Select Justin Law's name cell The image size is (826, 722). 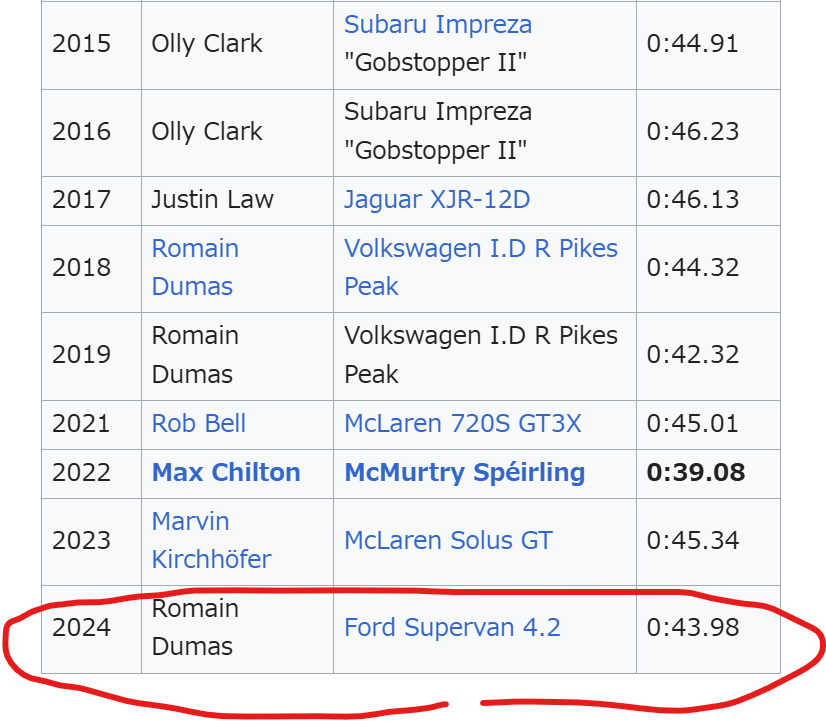tap(212, 200)
